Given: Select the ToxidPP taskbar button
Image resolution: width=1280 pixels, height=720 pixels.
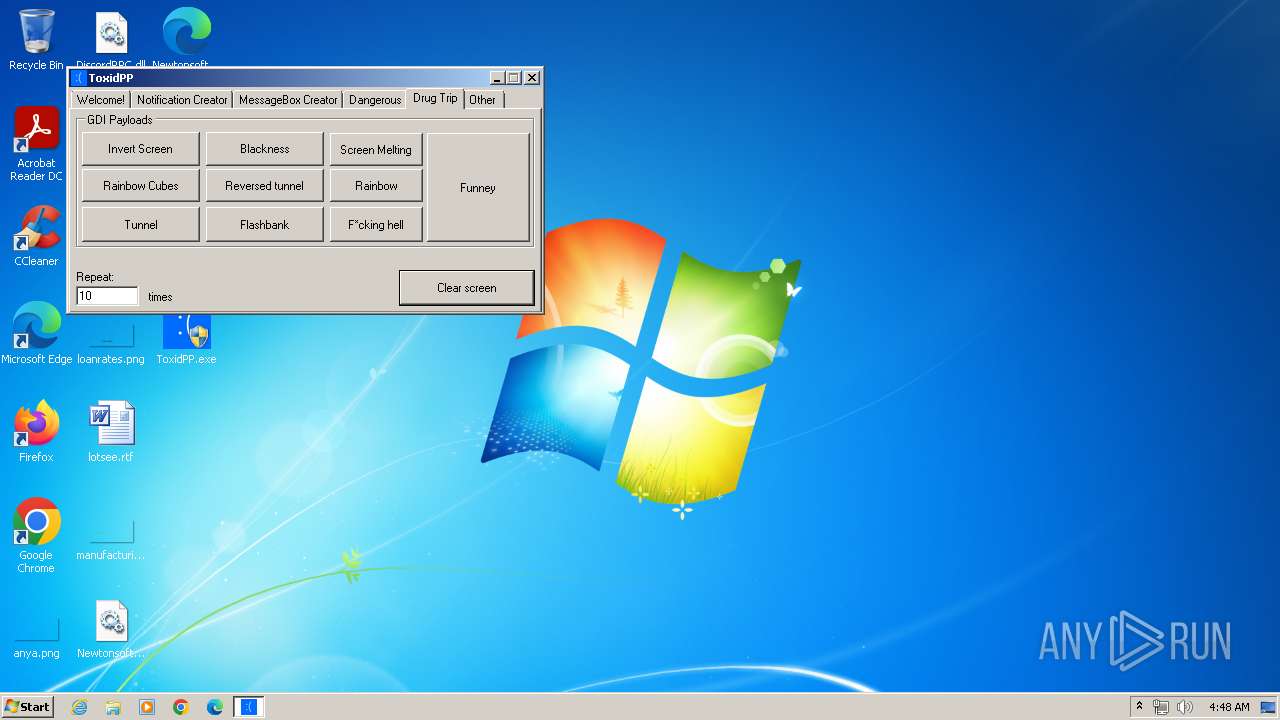Looking at the screenshot, I should 249,707.
